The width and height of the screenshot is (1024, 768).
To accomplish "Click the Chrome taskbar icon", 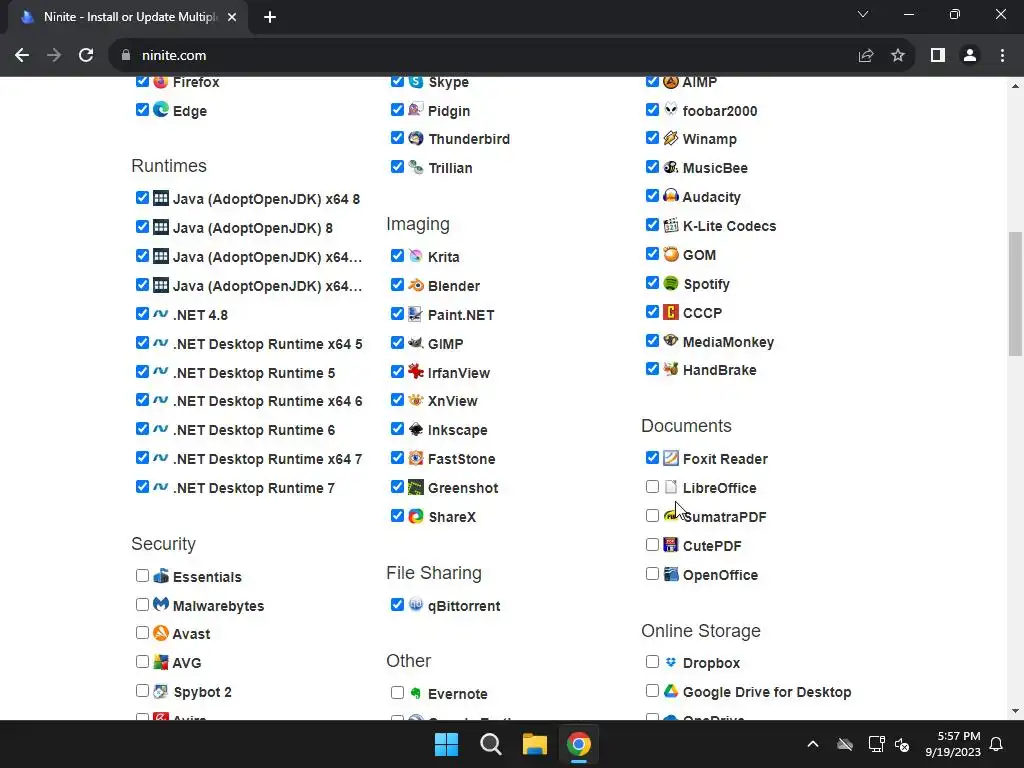I will (x=579, y=744).
